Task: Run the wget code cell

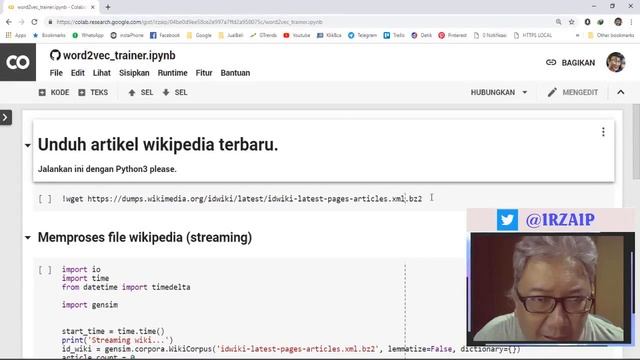Action: (x=45, y=199)
